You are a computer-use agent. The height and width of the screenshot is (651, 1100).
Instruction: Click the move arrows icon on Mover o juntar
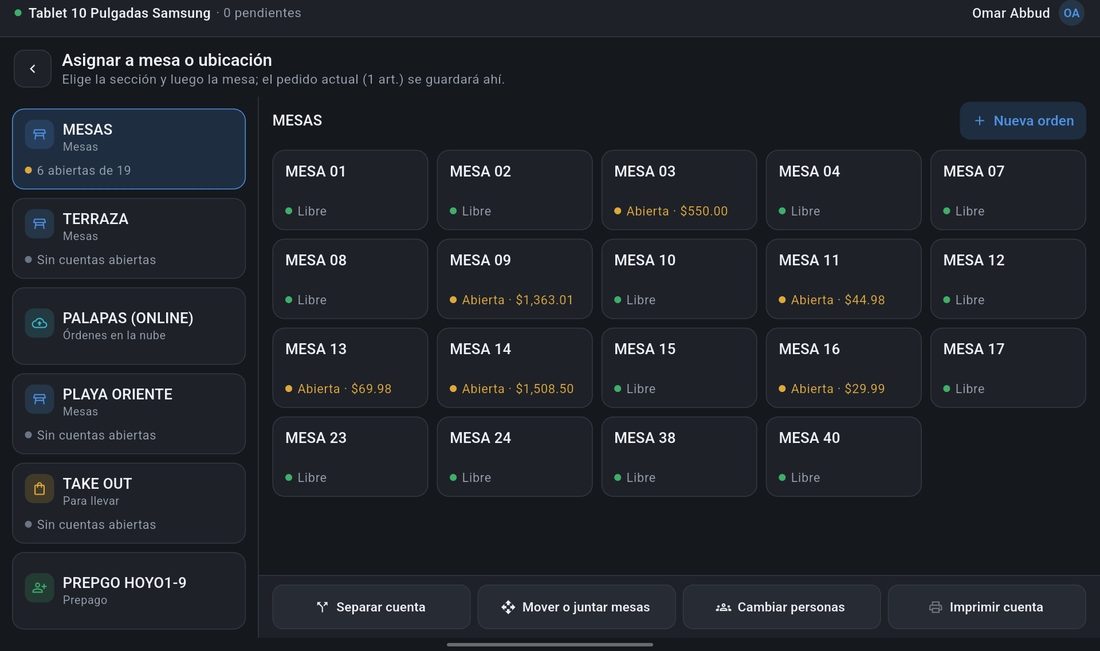508,607
